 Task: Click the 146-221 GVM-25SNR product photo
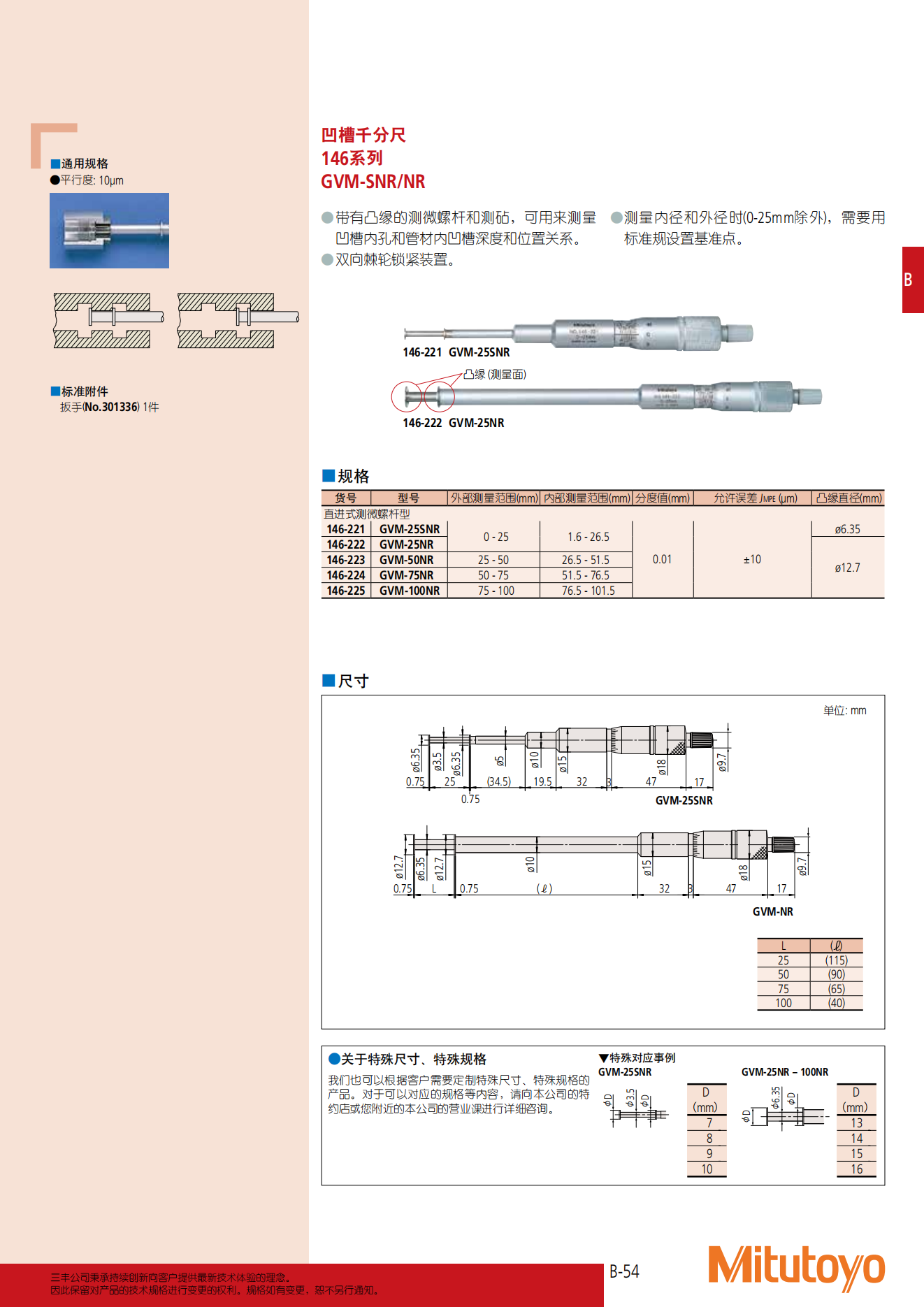[x=578, y=333]
